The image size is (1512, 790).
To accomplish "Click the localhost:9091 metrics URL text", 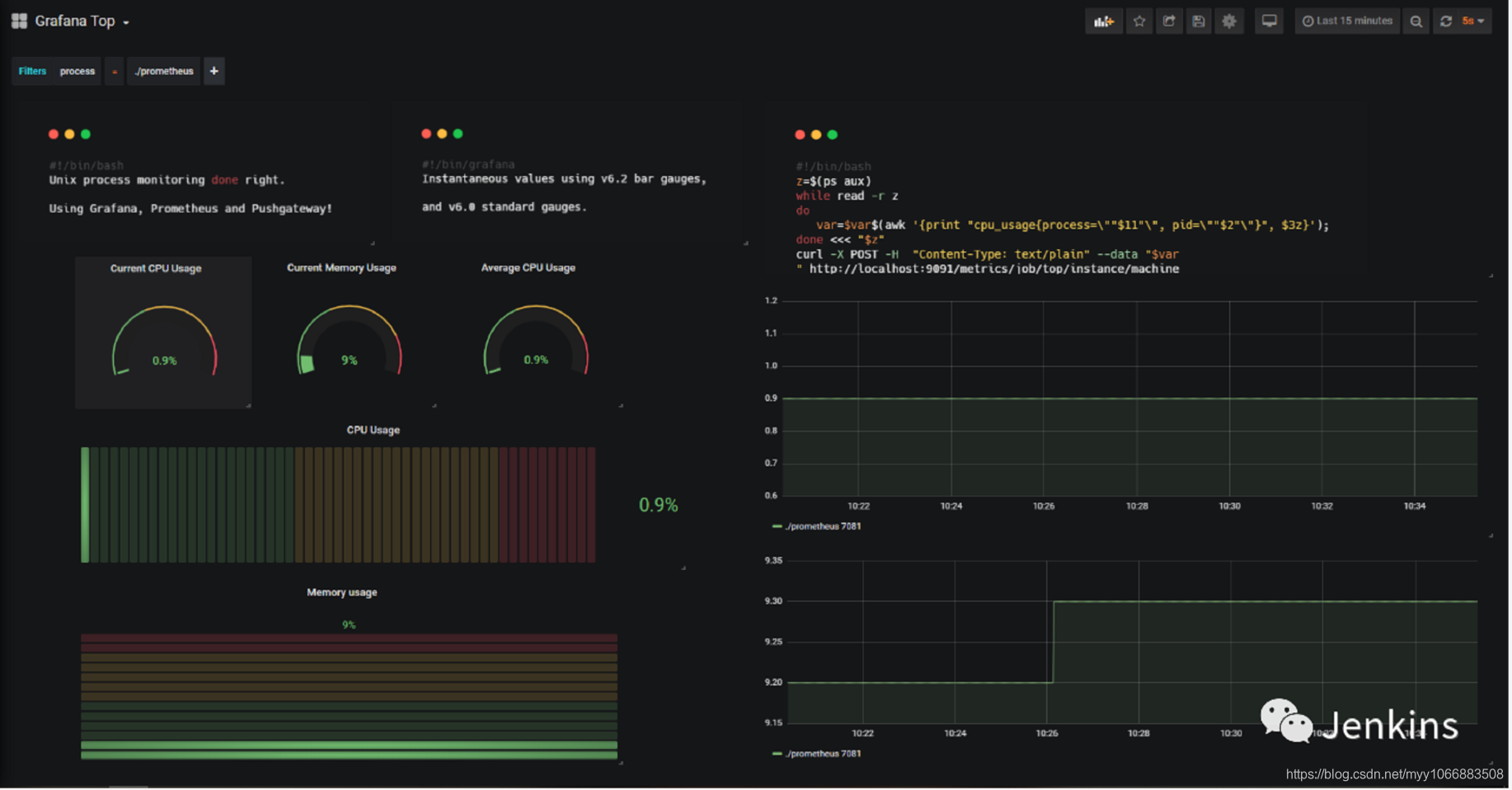I will pos(993,269).
